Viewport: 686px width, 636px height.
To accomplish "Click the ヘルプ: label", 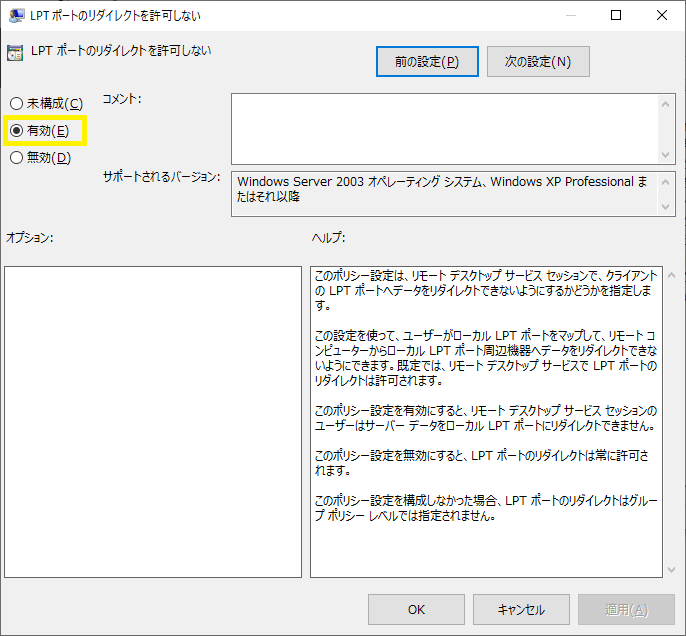I will pos(329,238).
